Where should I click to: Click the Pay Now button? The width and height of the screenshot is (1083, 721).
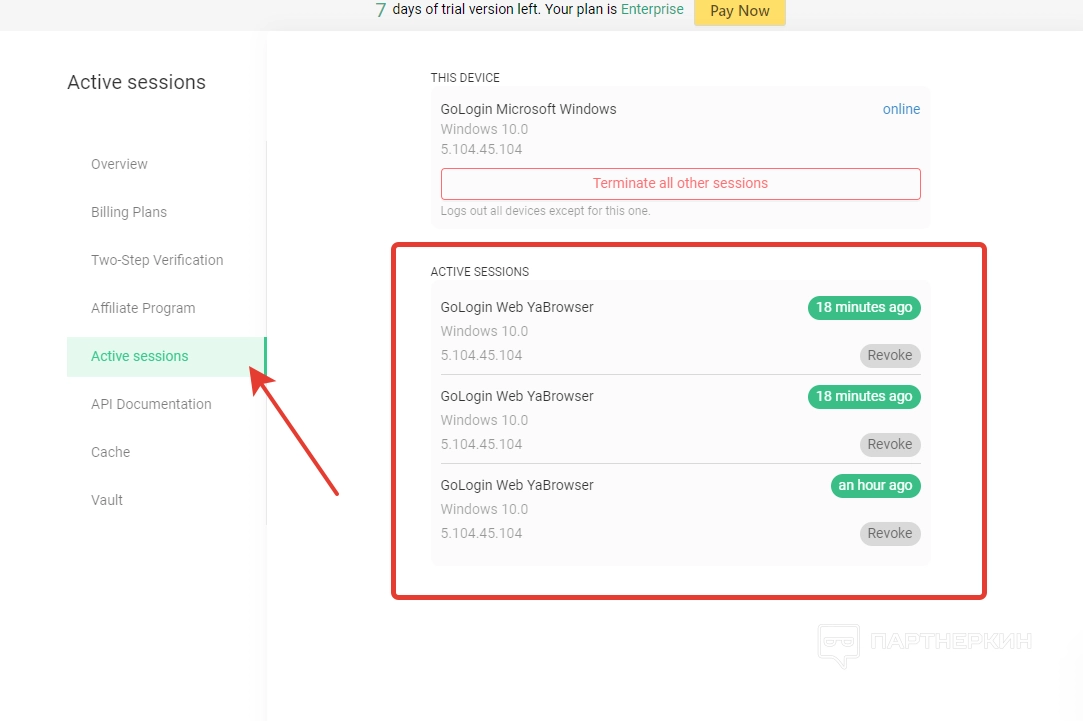point(739,11)
